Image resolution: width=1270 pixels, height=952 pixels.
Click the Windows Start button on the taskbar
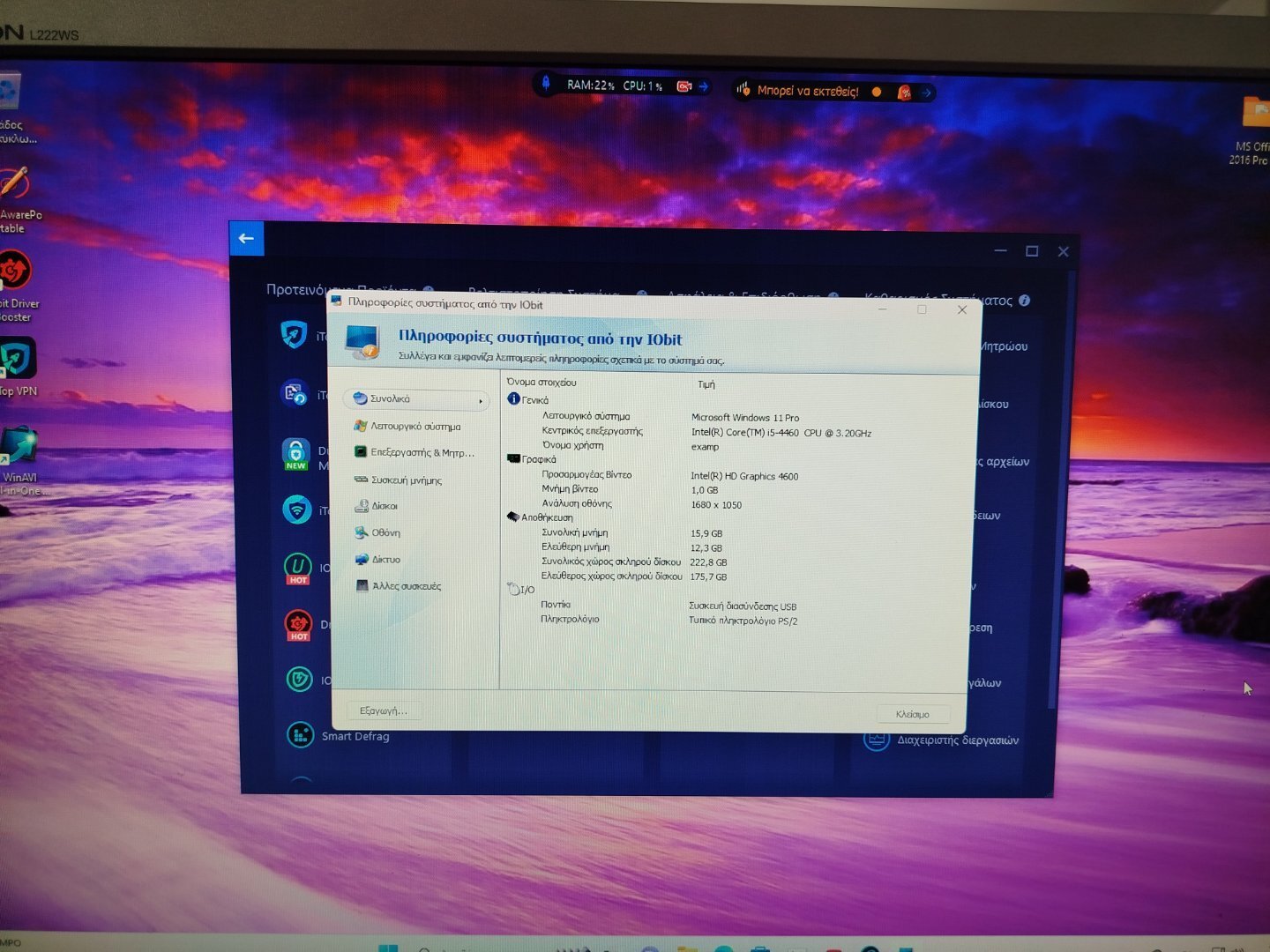[x=388, y=948]
